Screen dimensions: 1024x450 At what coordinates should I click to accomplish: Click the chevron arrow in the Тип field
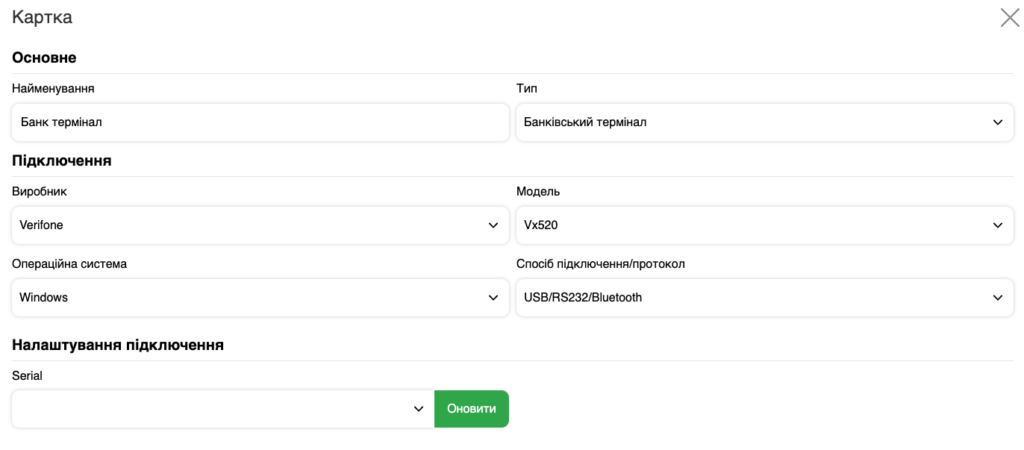(997, 123)
